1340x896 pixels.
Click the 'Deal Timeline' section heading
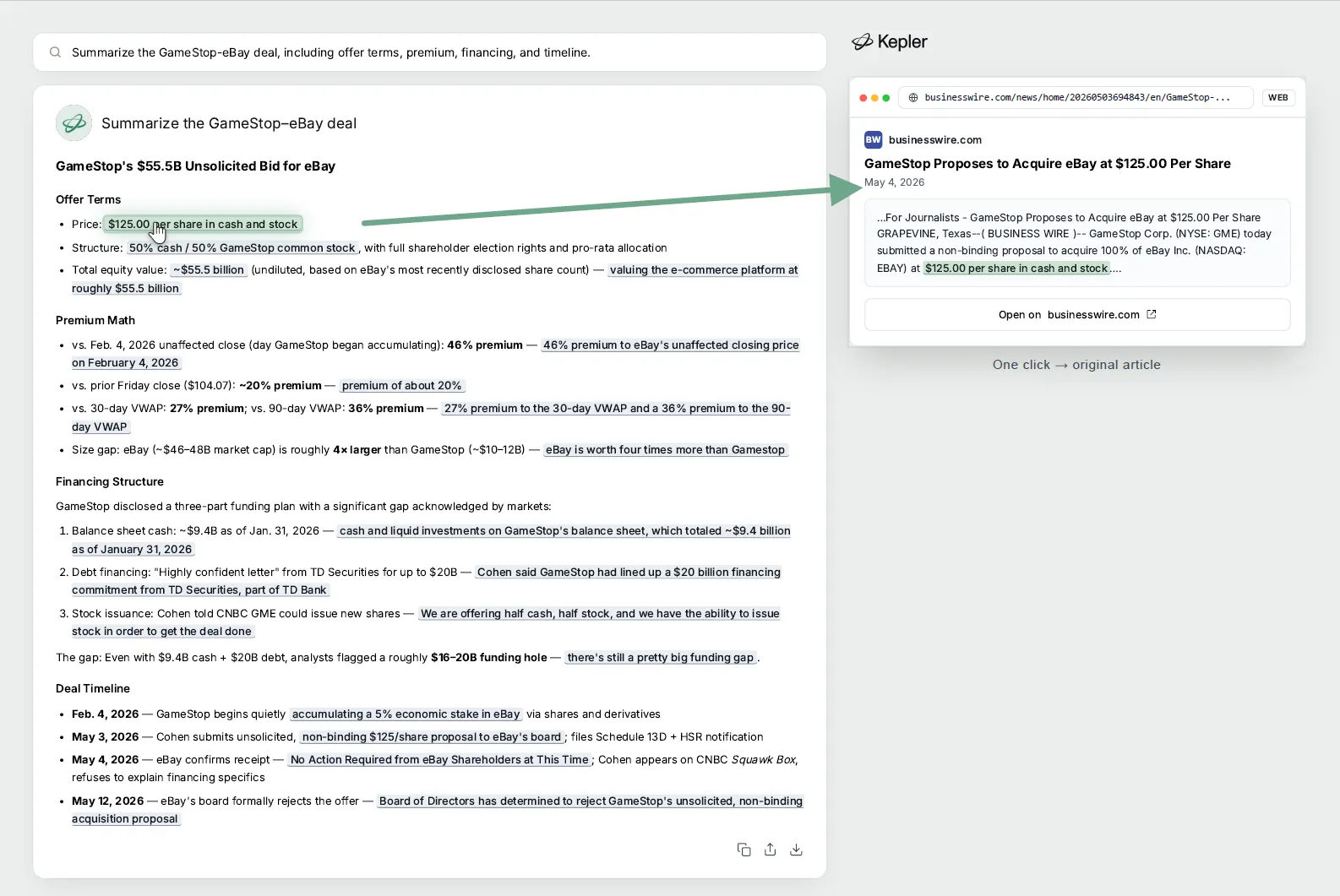coord(93,689)
